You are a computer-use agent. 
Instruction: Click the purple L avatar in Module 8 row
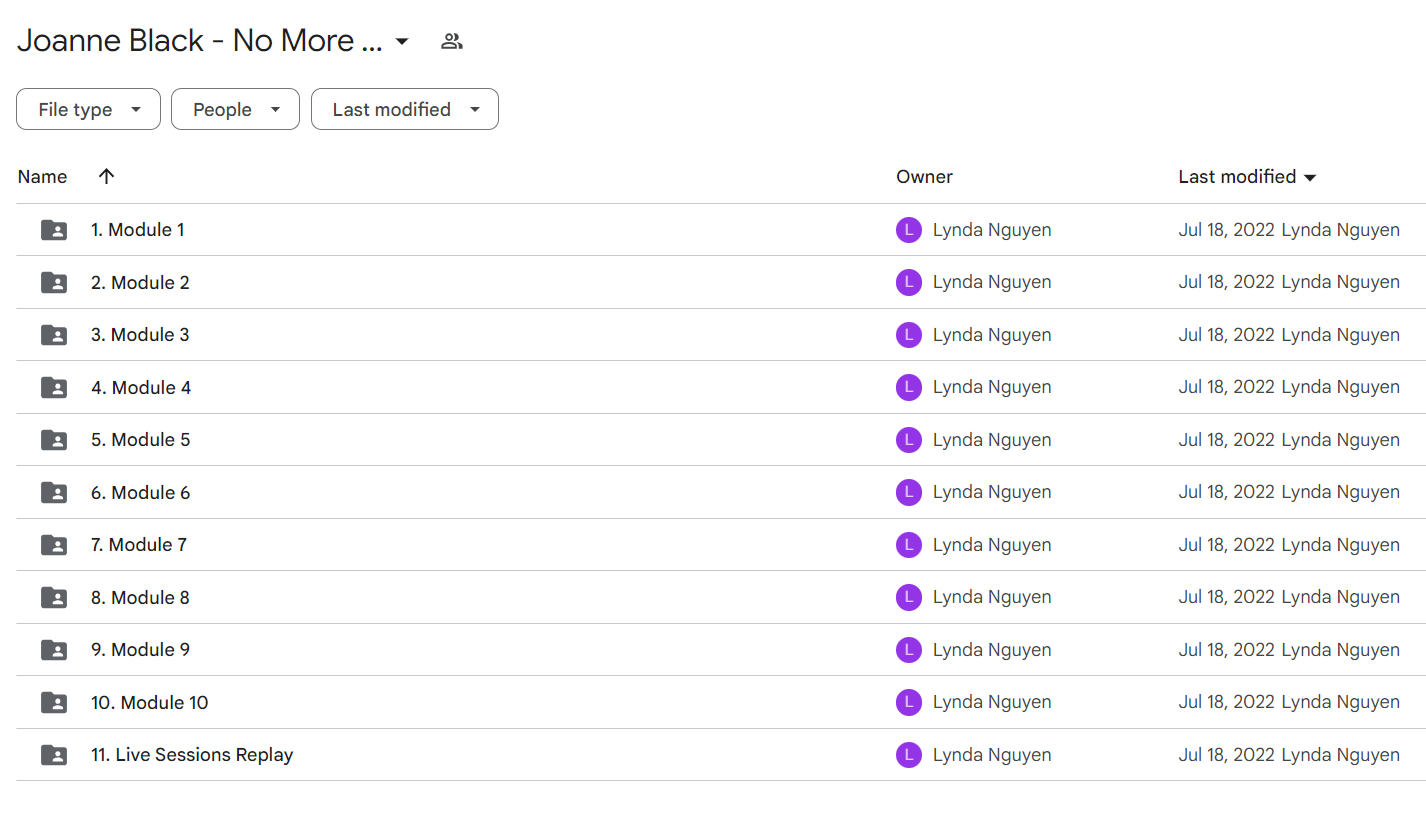tap(908, 597)
